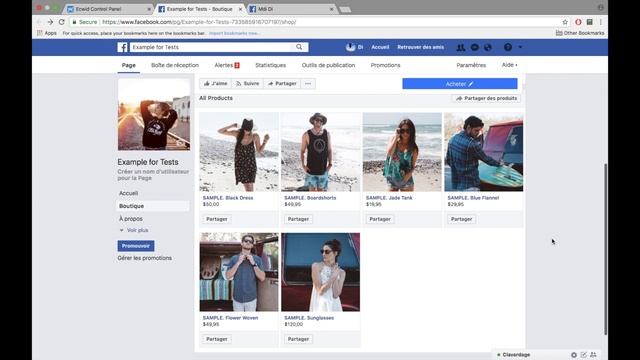The width and height of the screenshot is (640, 360).
Task: Select À propos in sidebar
Action: pos(131,219)
